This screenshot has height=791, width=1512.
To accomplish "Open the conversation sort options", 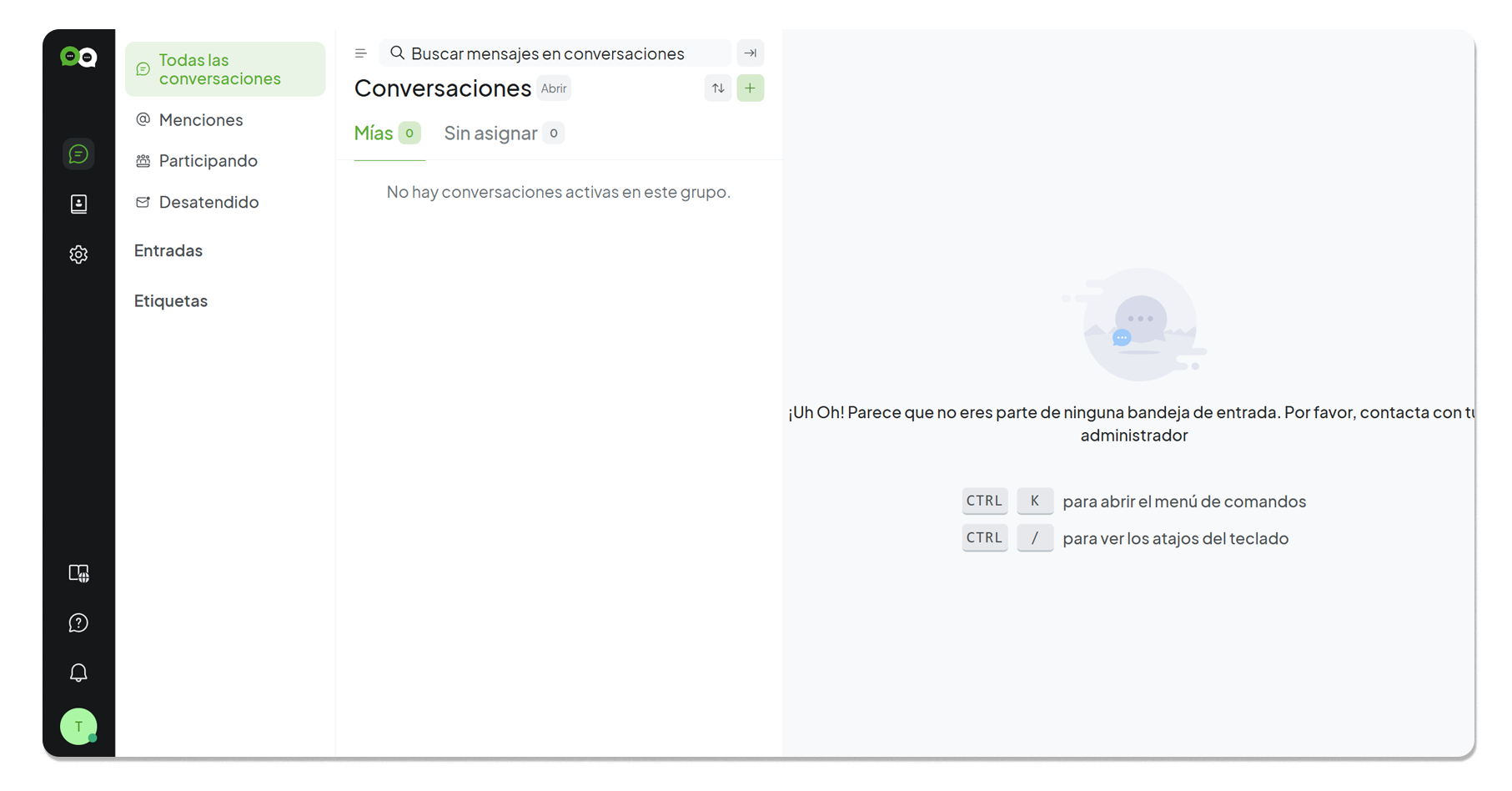I will coord(718,88).
